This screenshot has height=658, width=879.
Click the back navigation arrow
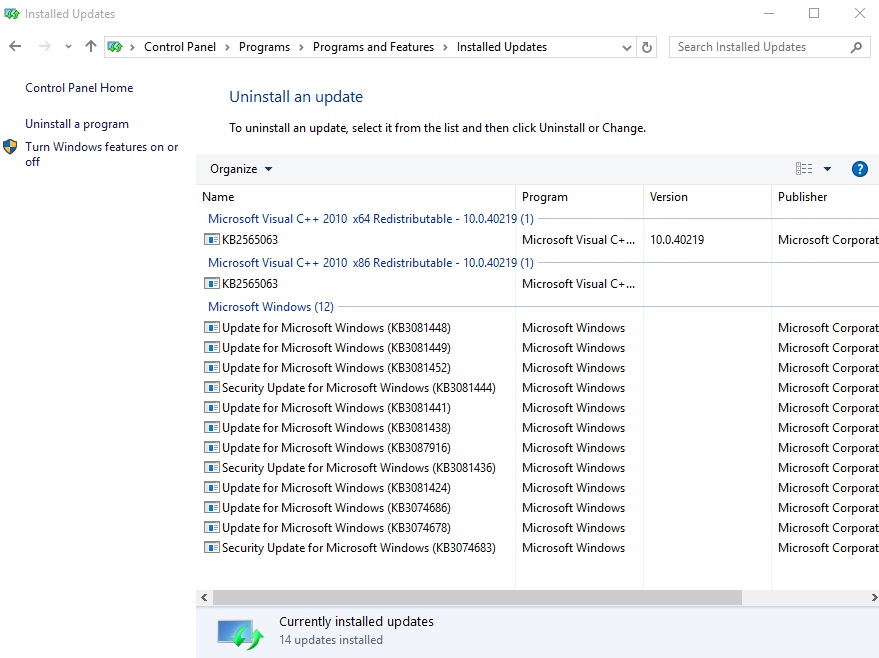tap(15, 46)
